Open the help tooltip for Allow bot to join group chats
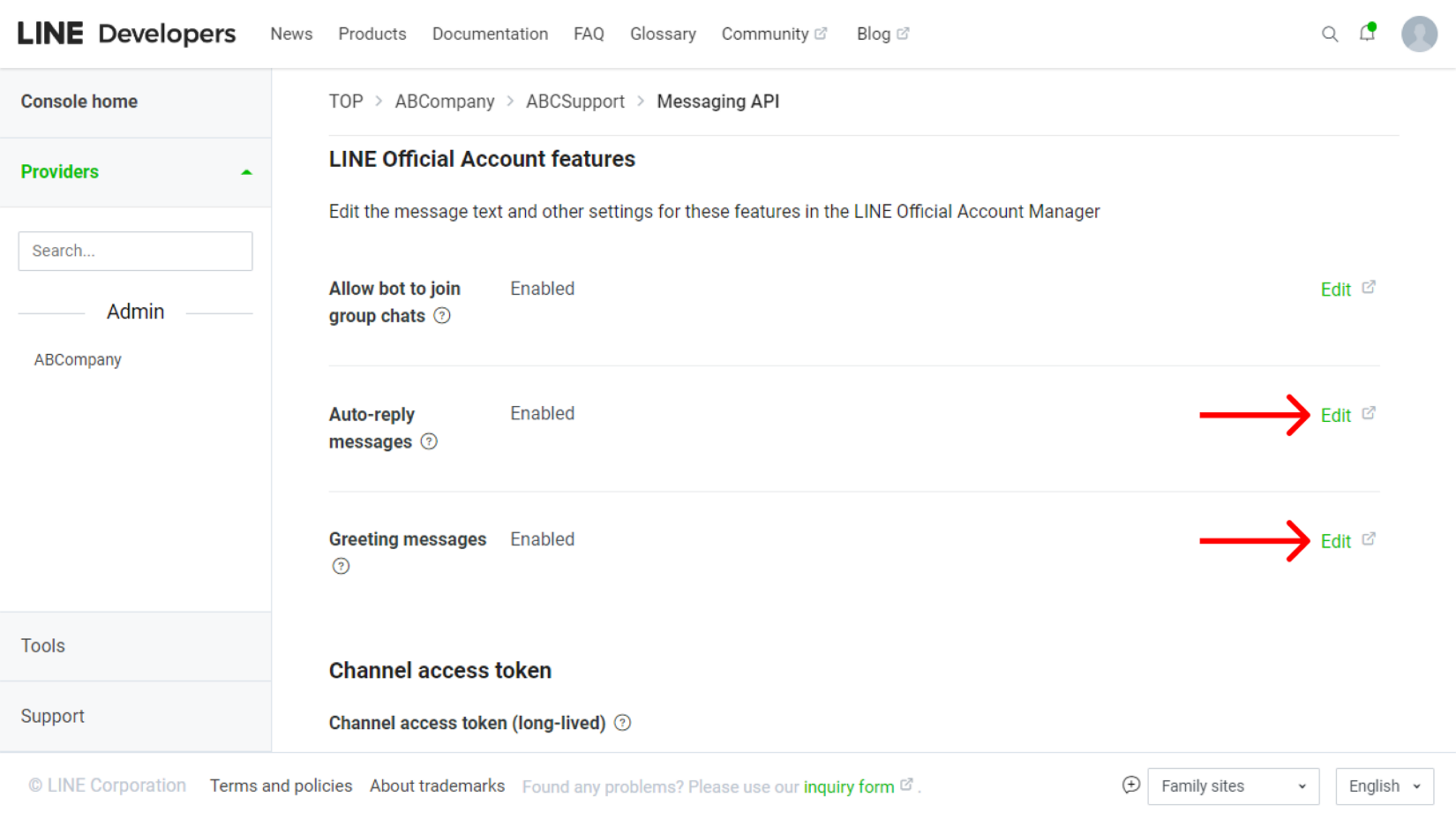Viewport: 1456px width, 820px height. 441,315
